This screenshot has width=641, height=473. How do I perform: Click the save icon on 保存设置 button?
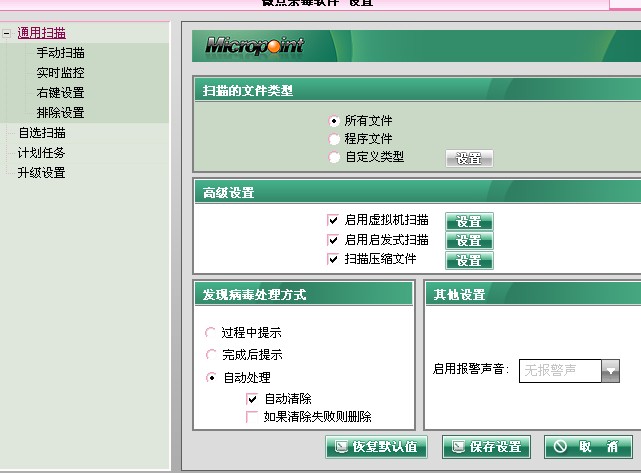coord(458,446)
